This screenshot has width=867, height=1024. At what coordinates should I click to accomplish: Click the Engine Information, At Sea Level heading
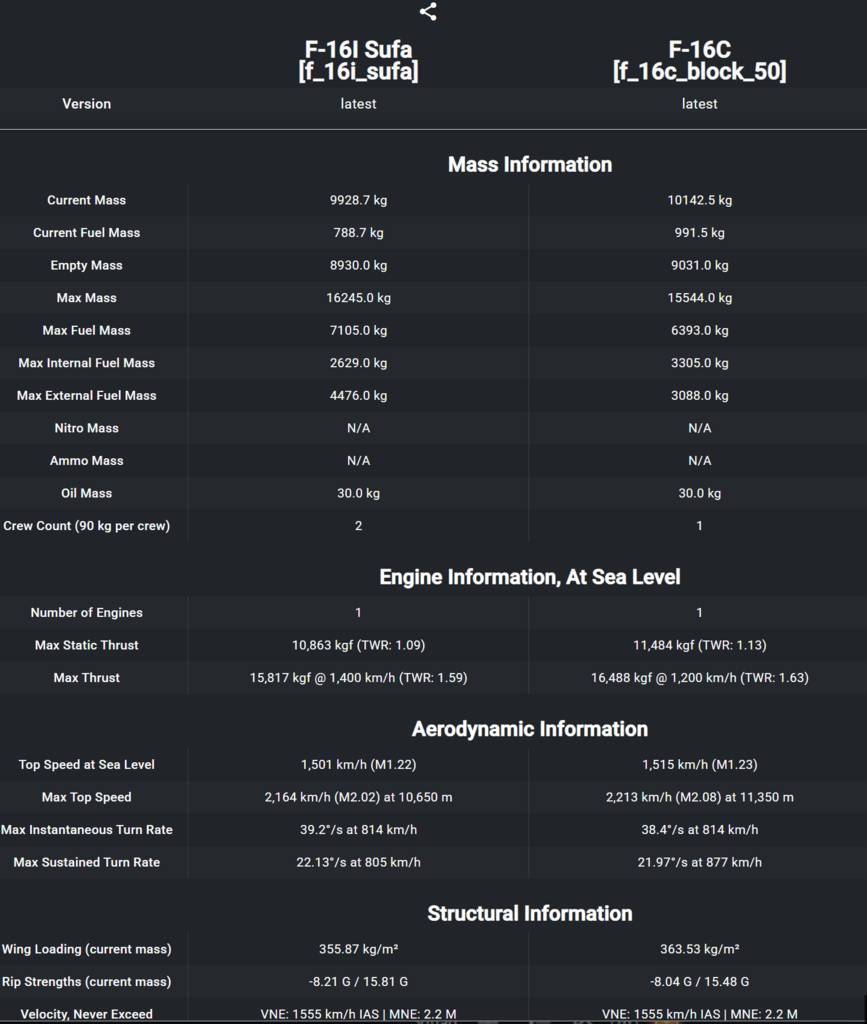(529, 577)
